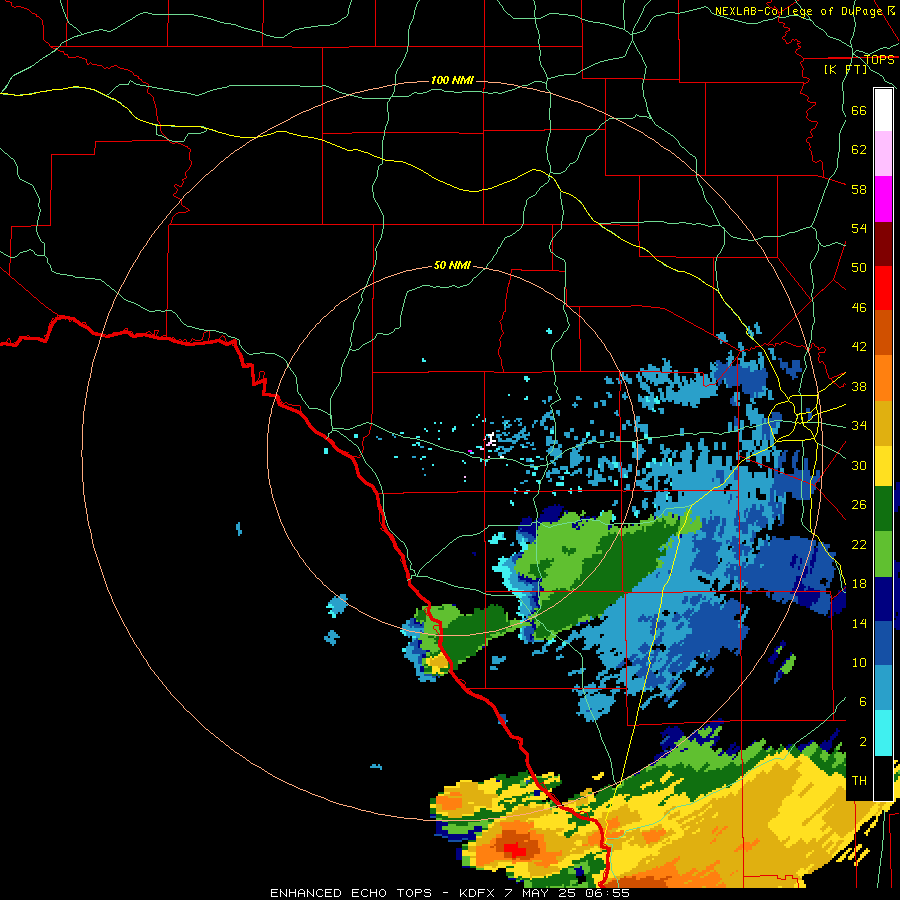
Task: Click the TH legend label
Action: click(x=859, y=781)
